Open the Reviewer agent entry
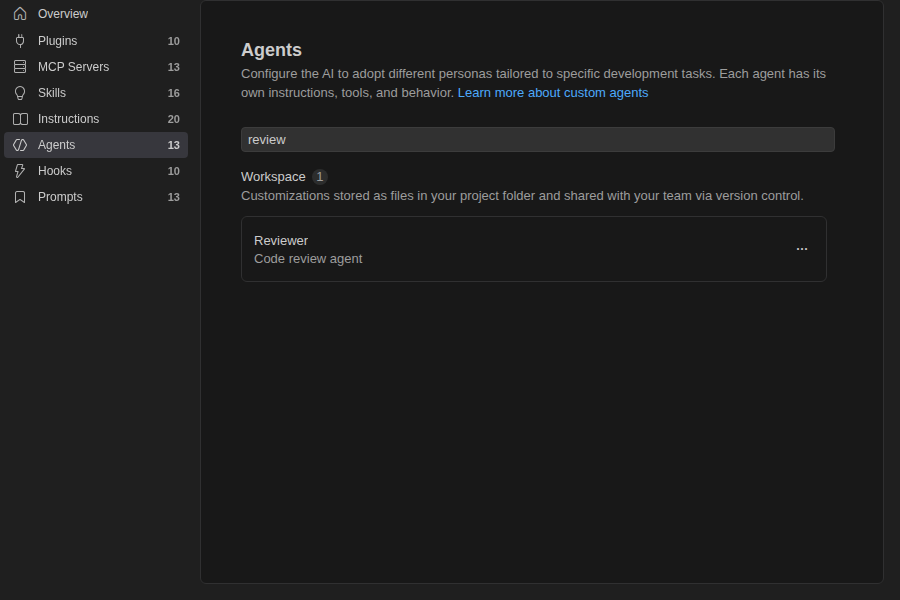Viewport: 900px width, 600px height. coord(534,249)
